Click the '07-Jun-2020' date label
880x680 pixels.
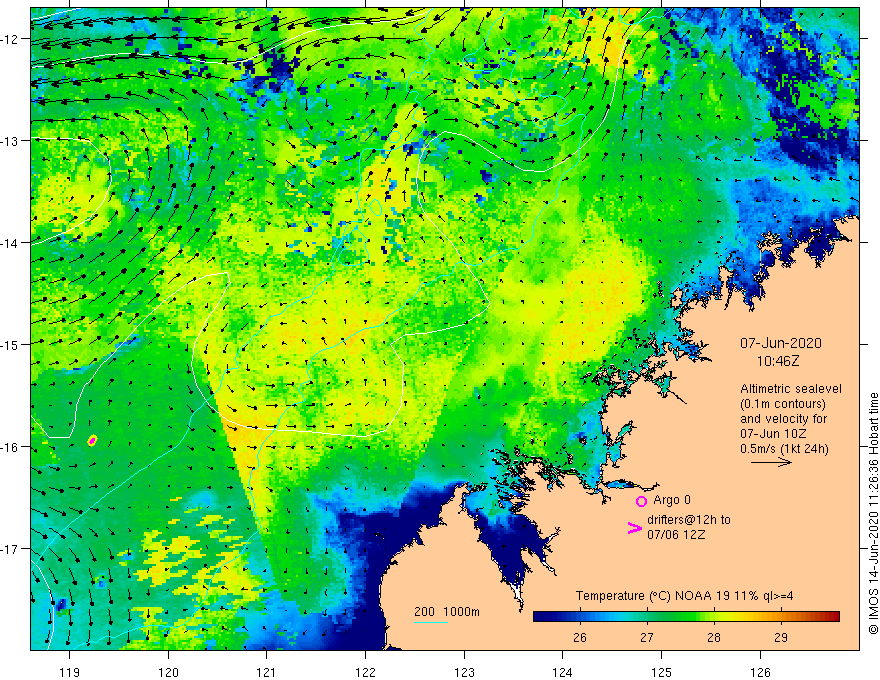pyautogui.click(x=781, y=343)
